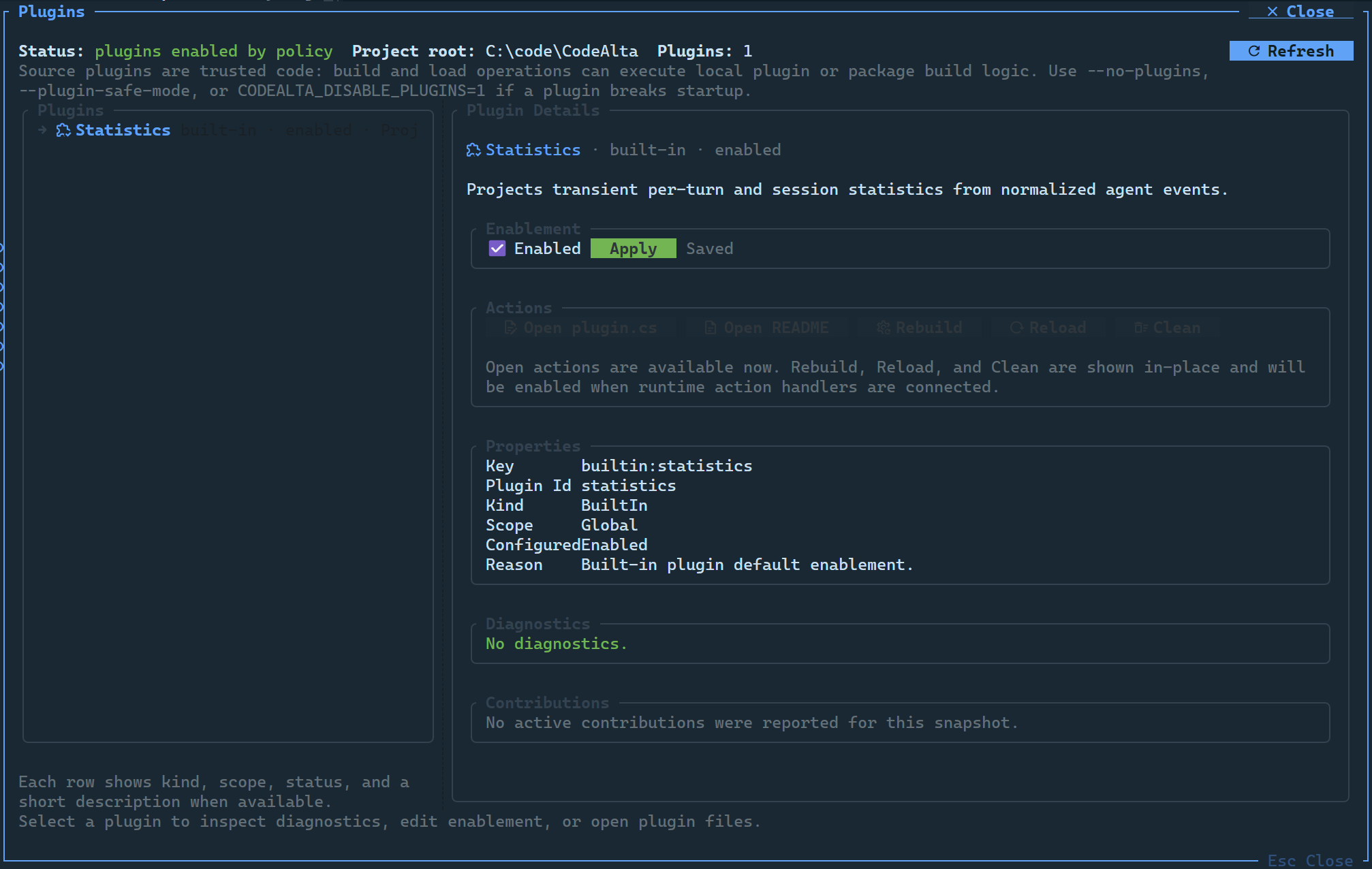Viewport: 1372px width, 869px height.
Task: Click the gear icon on Rebuild
Action: [x=884, y=328]
